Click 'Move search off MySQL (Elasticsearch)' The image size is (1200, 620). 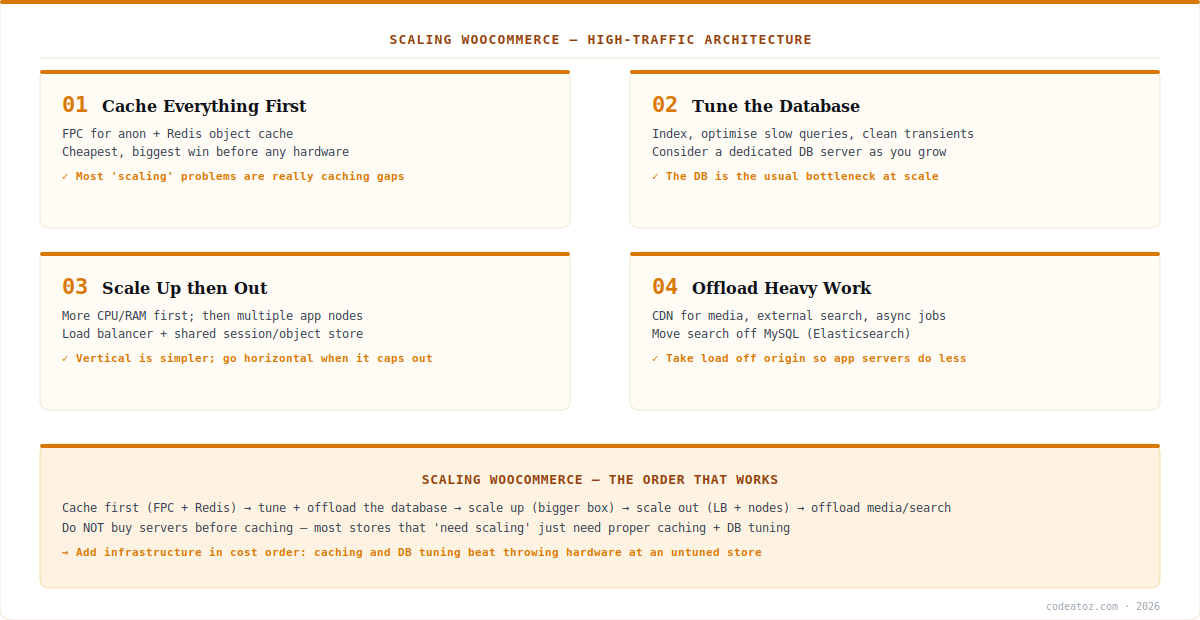coord(781,334)
